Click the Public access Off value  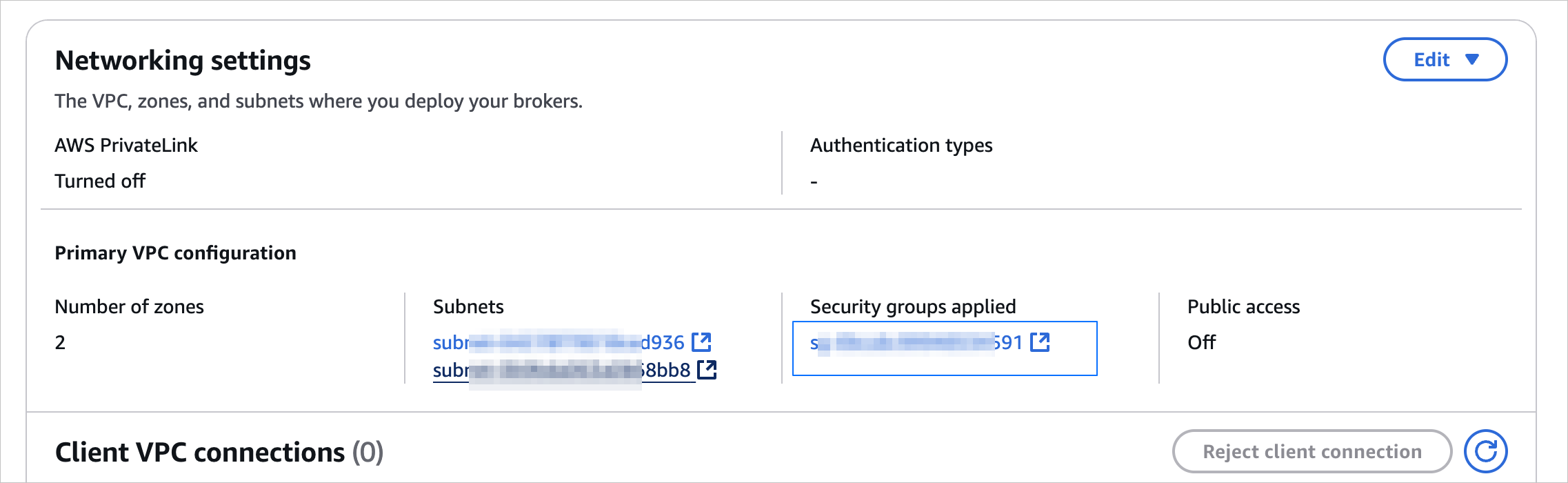(x=1201, y=343)
